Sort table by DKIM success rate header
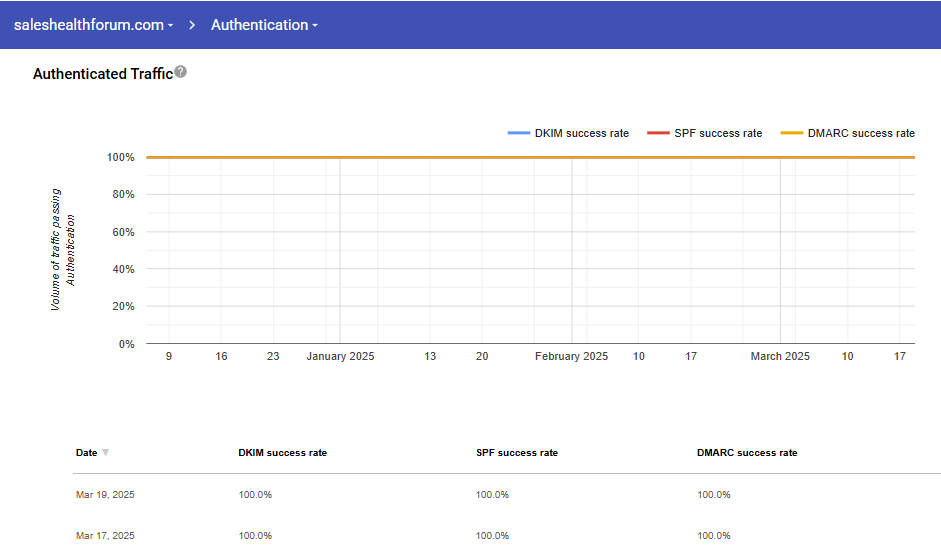 click(x=282, y=453)
